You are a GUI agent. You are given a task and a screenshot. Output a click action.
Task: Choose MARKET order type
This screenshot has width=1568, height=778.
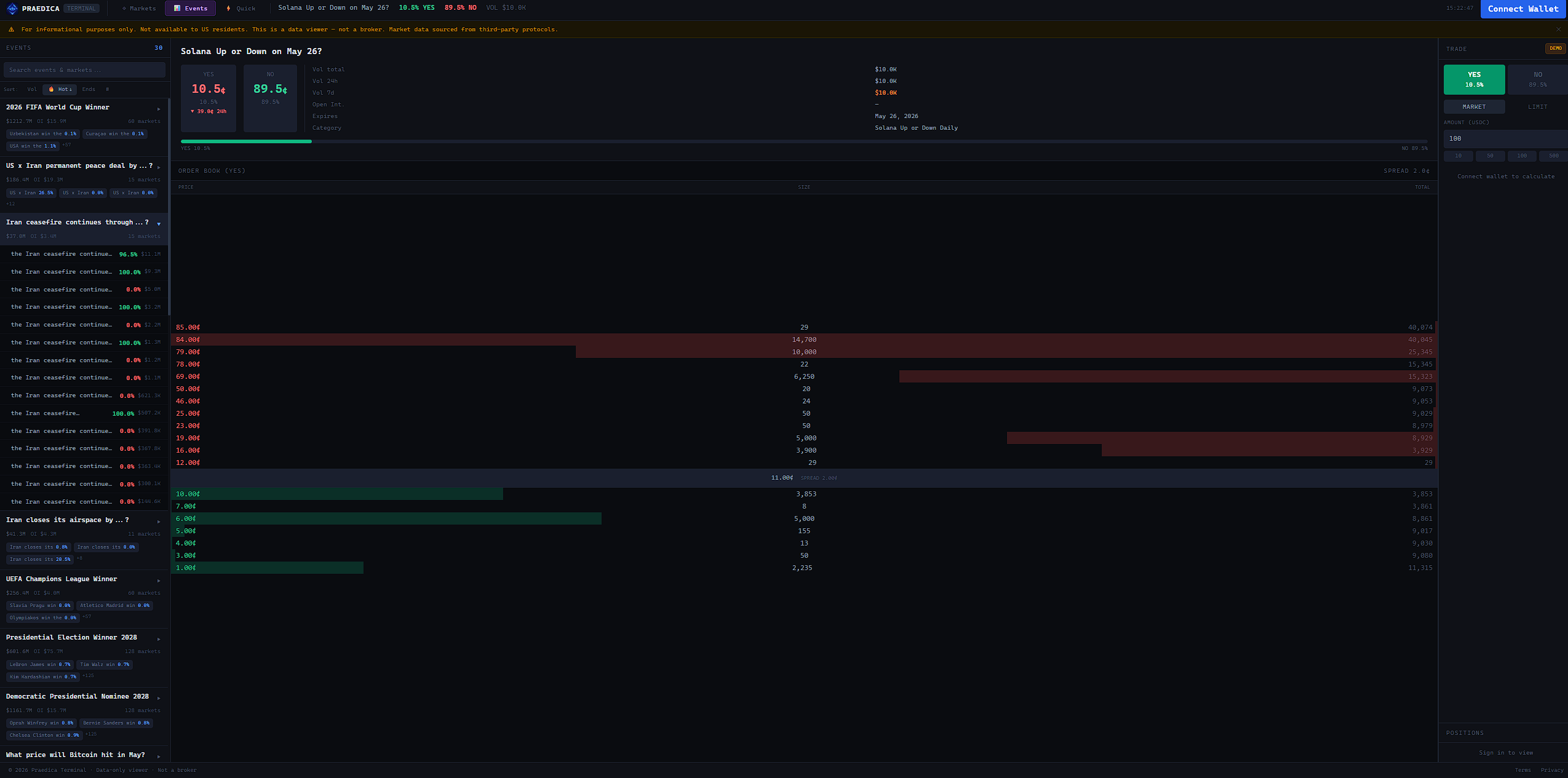[x=1474, y=107]
